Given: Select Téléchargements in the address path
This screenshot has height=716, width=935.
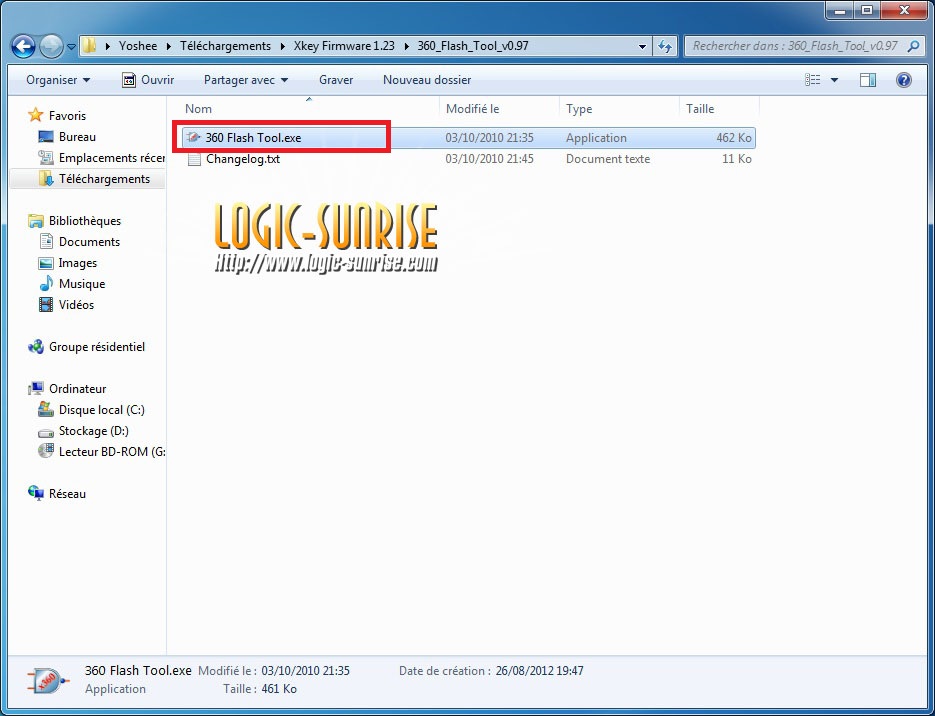Looking at the screenshot, I should point(225,46).
